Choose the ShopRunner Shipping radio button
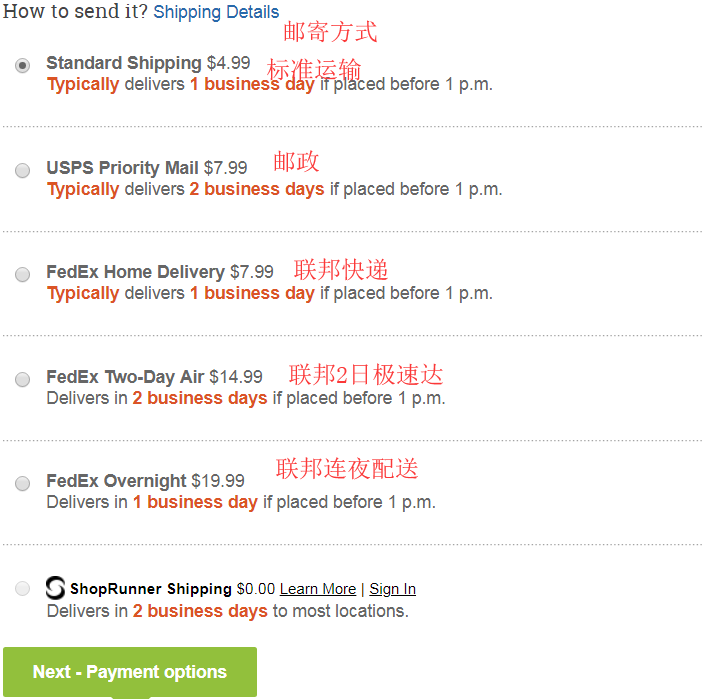 (x=23, y=588)
